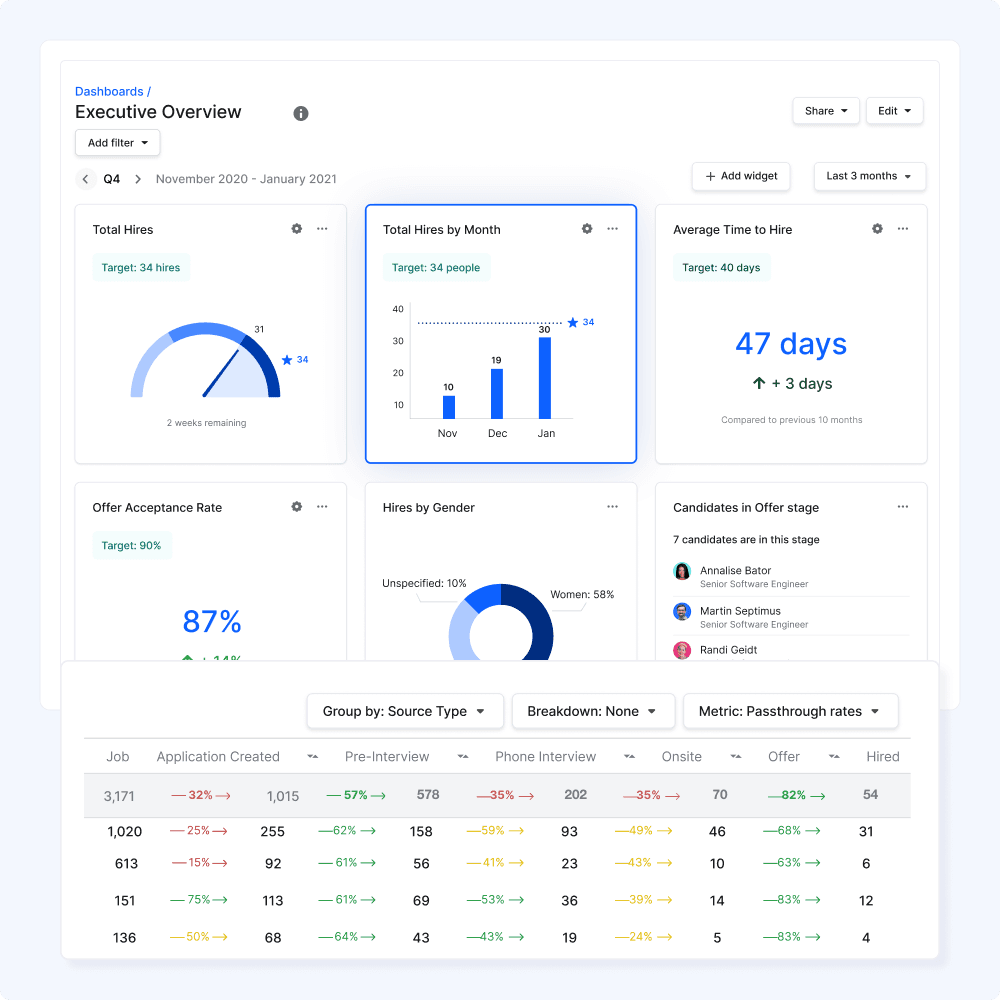Open settings gear on Offer Acceptance Rate

pyautogui.click(x=296, y=507)
